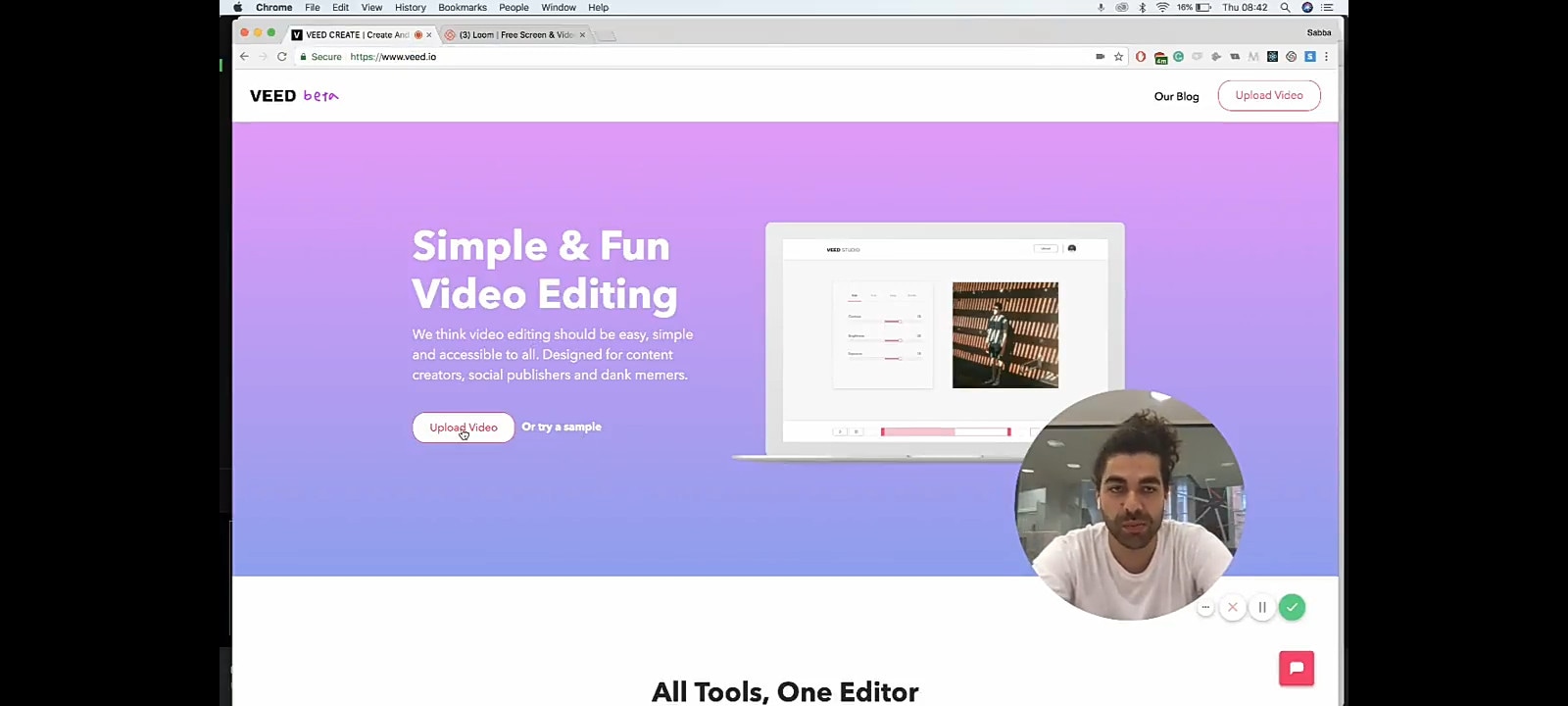Finish Loom recording with green checkmark
The image size is (1568, 706).
(x=1292, y=607)
